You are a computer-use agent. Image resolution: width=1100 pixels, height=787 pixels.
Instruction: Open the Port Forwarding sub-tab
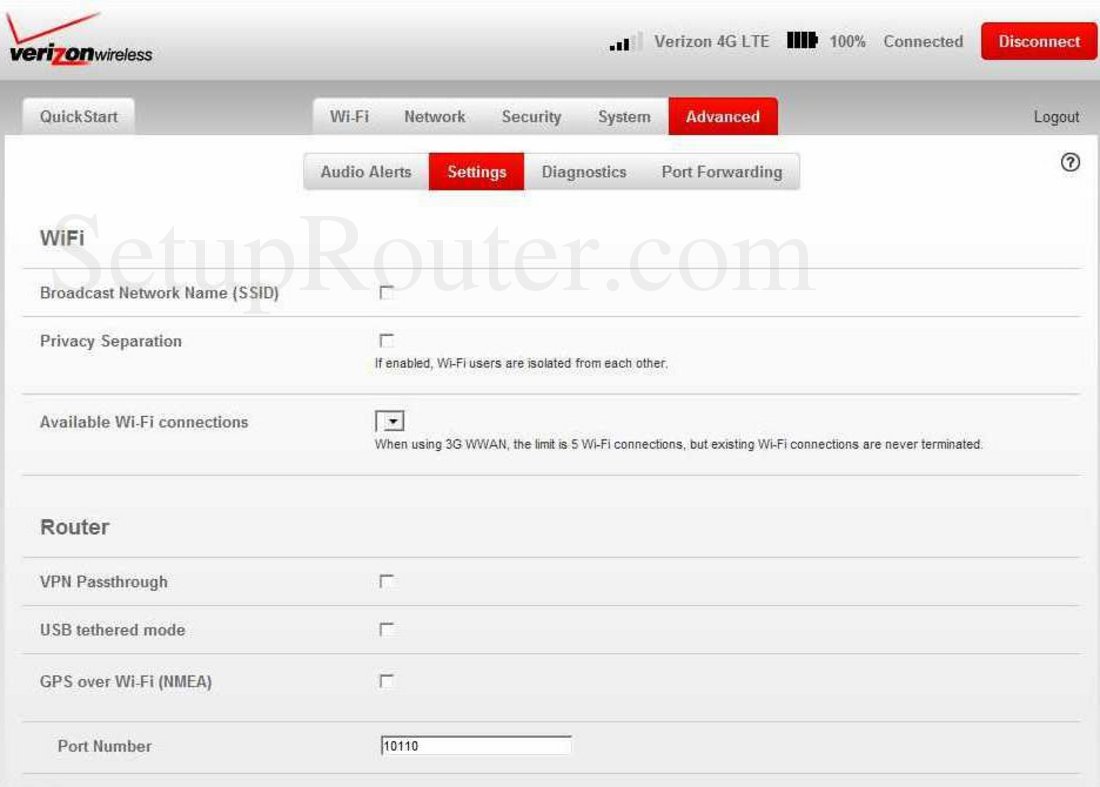(x=722, y=172)
